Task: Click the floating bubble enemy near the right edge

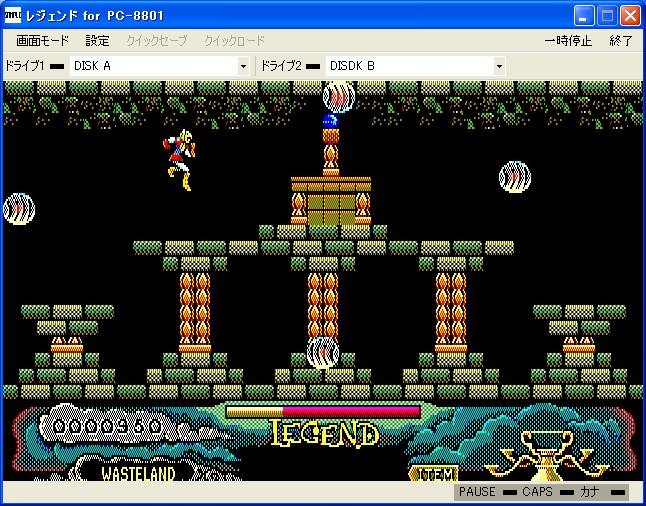Action: click(x=515, y=177)
